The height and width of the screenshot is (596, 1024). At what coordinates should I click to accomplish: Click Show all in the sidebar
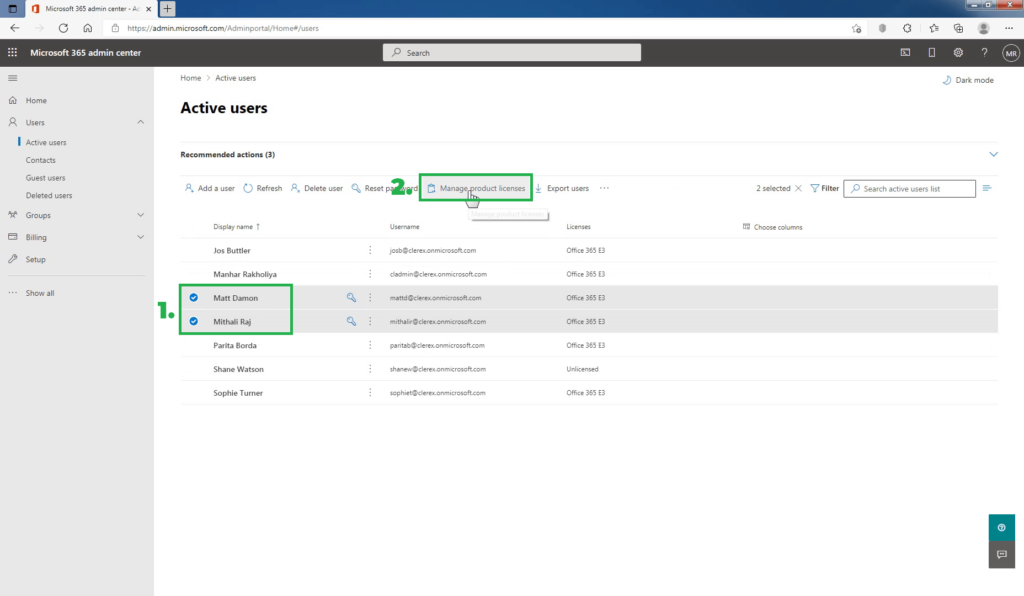coord(40,293)
